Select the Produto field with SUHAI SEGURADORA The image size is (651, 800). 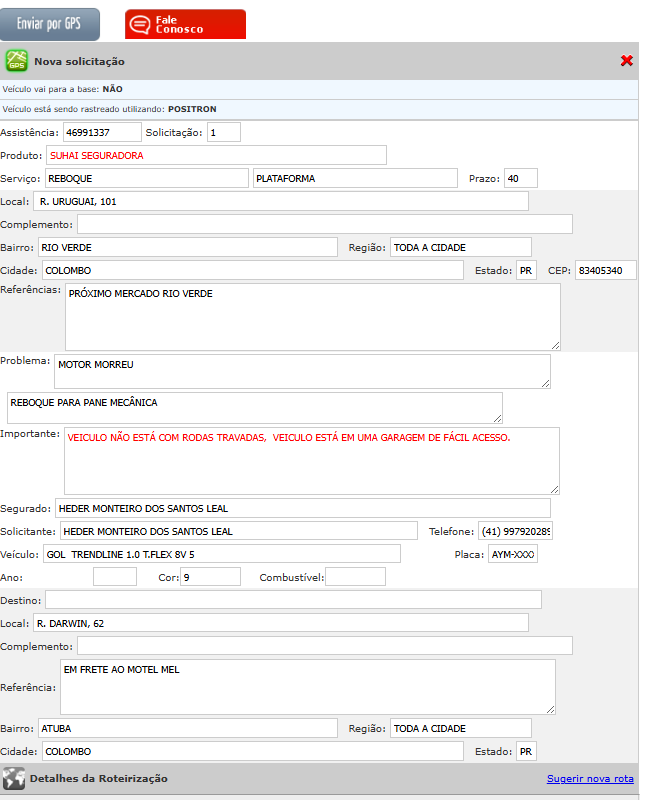click(216, 155)
